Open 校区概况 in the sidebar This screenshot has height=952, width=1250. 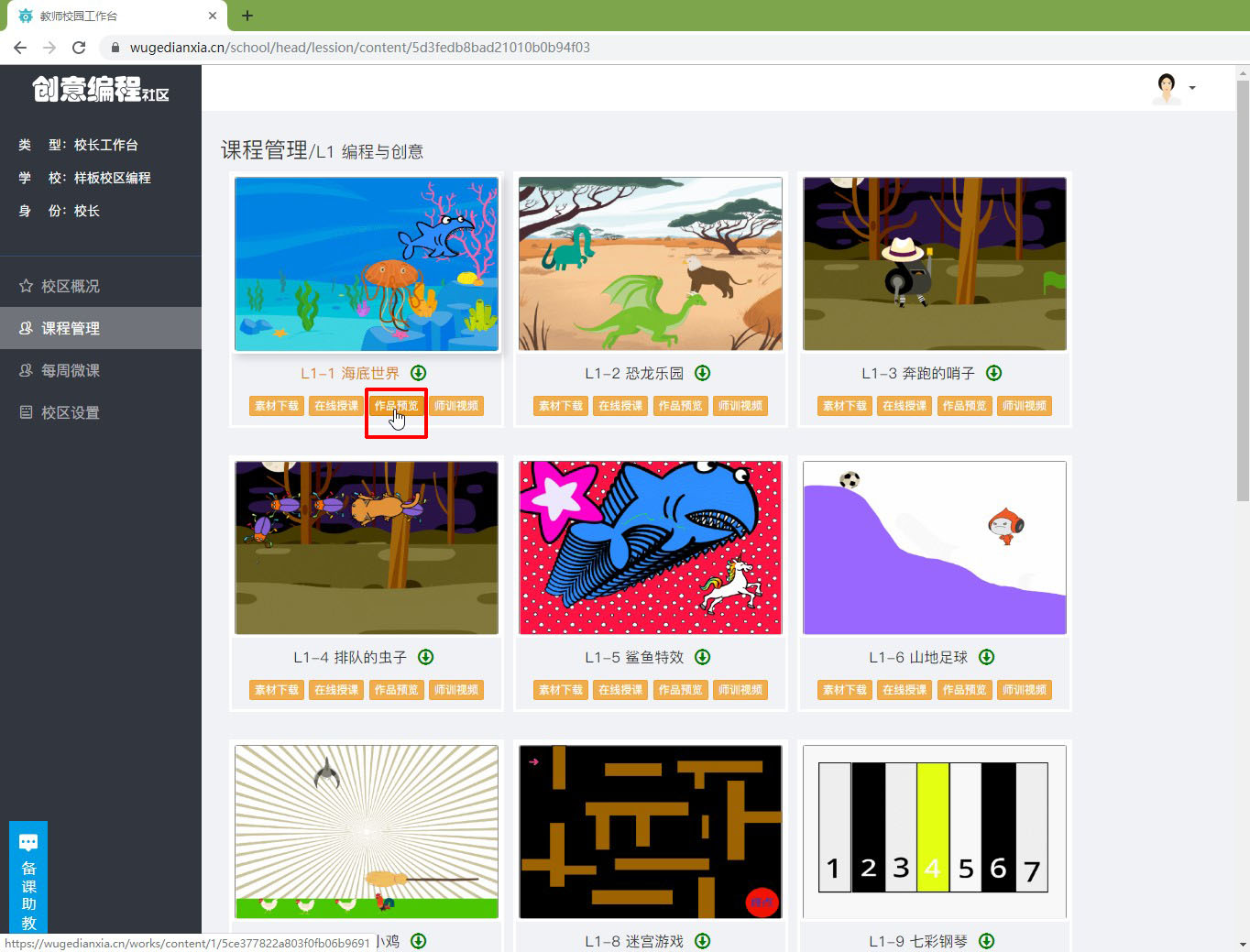pos(101,286)
